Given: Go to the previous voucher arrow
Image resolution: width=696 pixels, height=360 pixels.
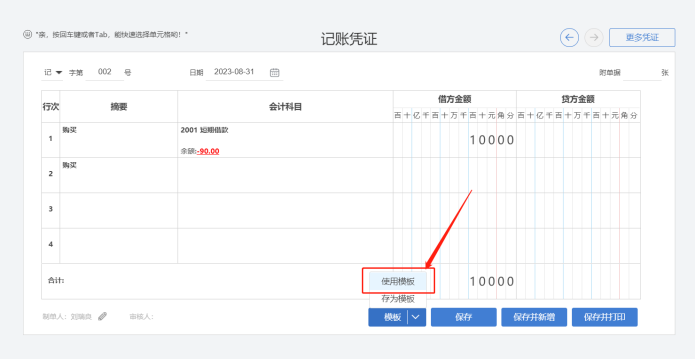Looking at the screenshot, I should tap(569, 38).
